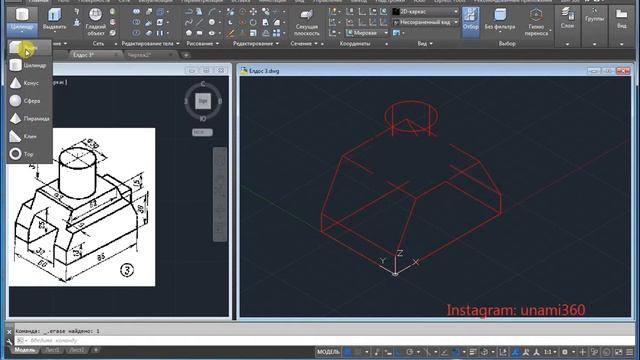Open the 1:1 annotation scale dropdown
The height and width of the screenshot is (360, 640).
pos(550,352)
